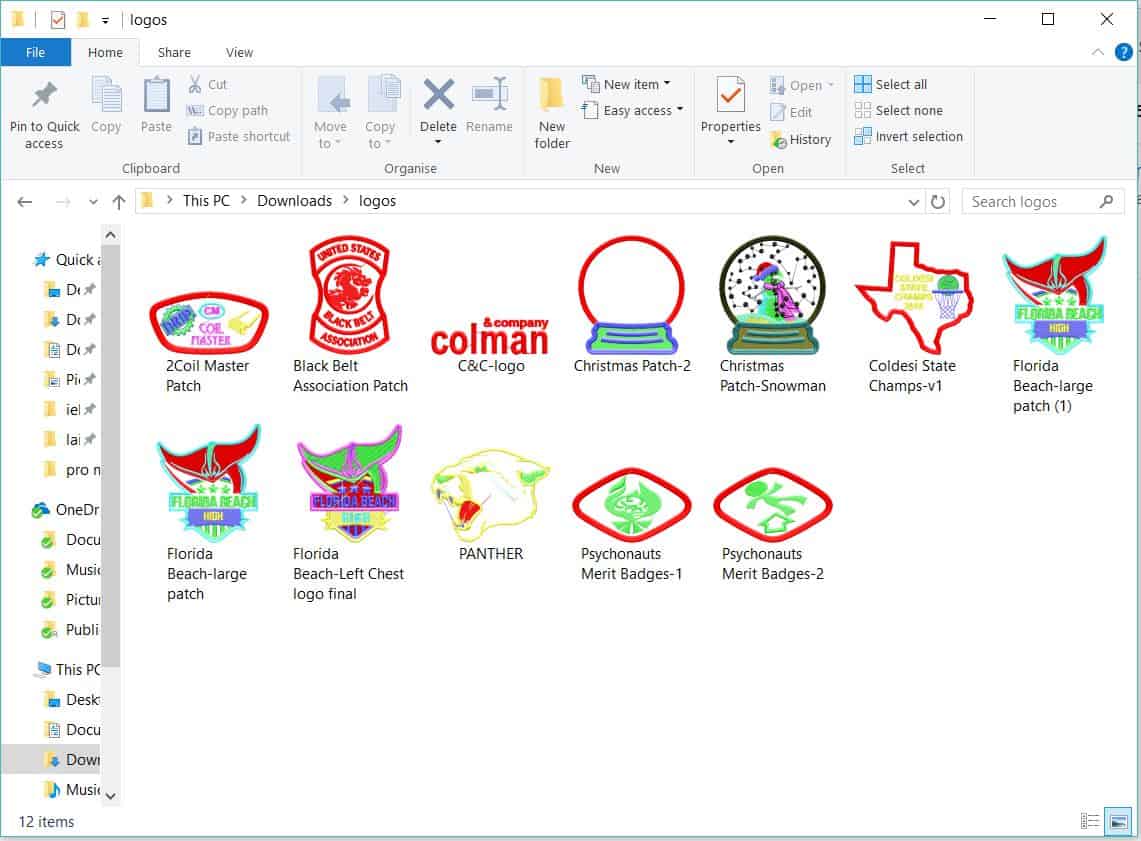Switch to the View ribbon tab

click(x=239, y=52)
